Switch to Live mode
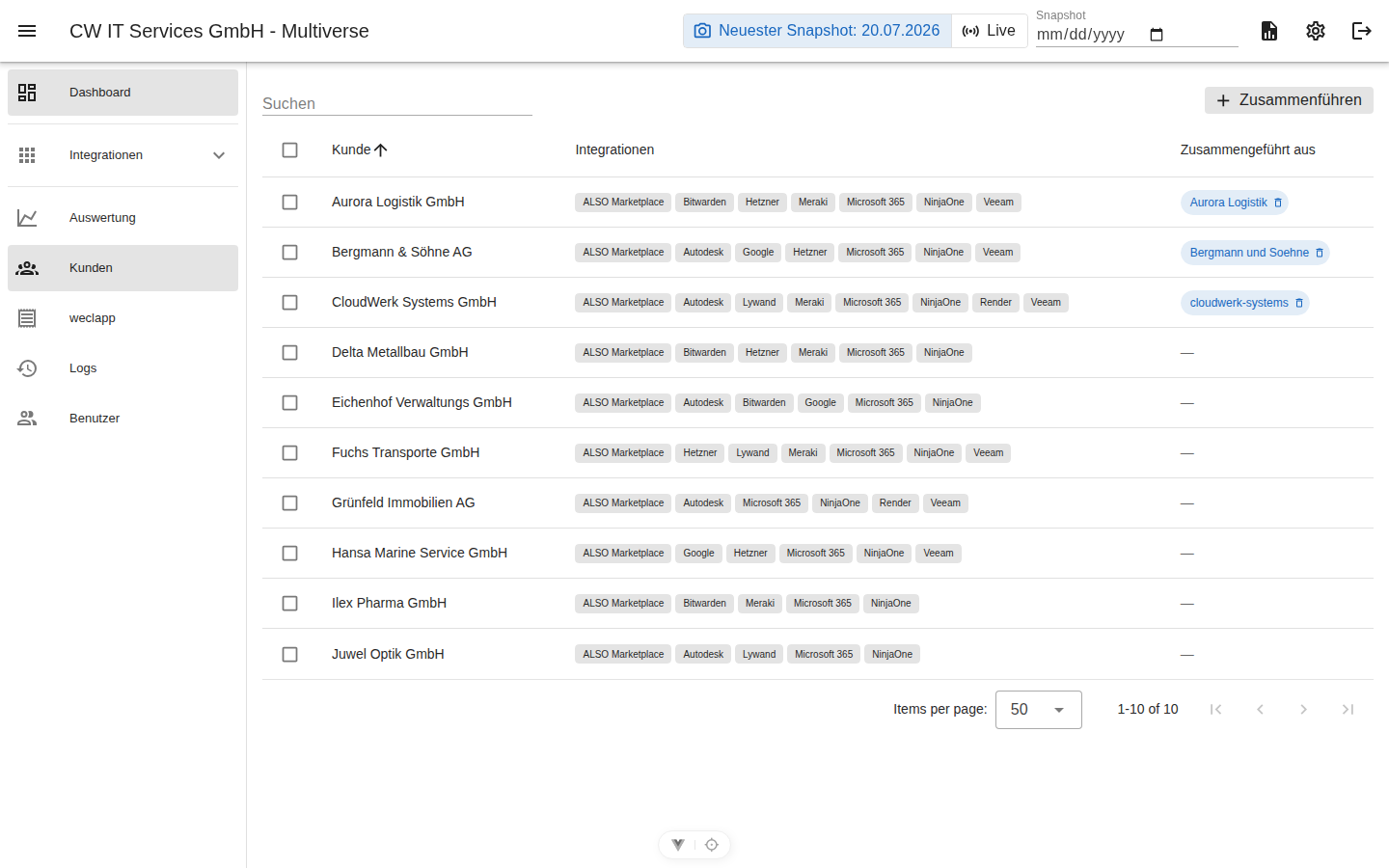 click(990, 31)
